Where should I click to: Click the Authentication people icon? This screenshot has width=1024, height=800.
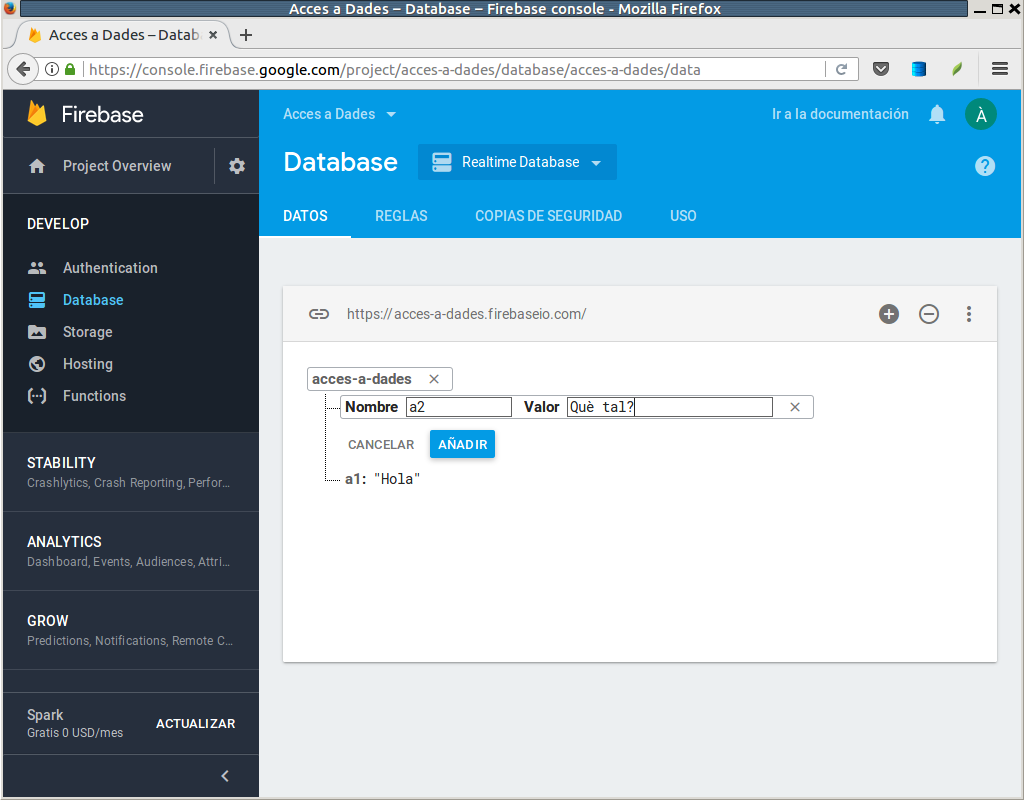(x=37, y=268)
